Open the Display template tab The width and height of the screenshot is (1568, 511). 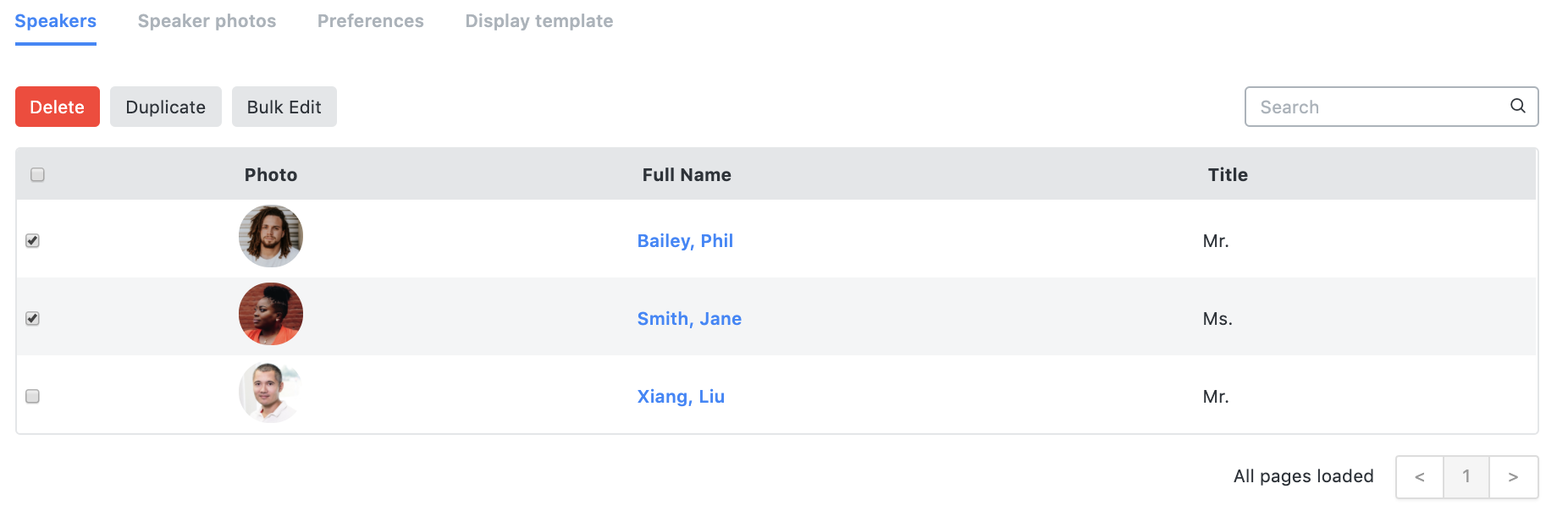pos(539,21)
